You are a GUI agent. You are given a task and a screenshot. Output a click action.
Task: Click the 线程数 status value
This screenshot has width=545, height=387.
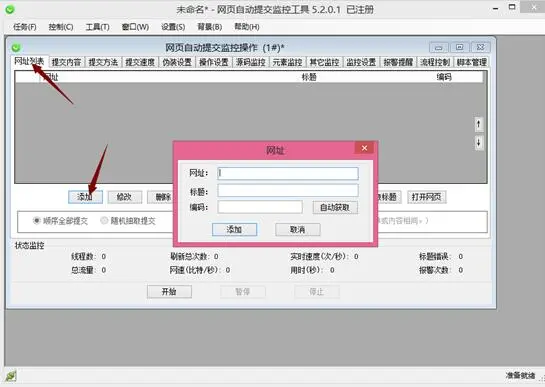pyautogui.click(x=104, y=257)
